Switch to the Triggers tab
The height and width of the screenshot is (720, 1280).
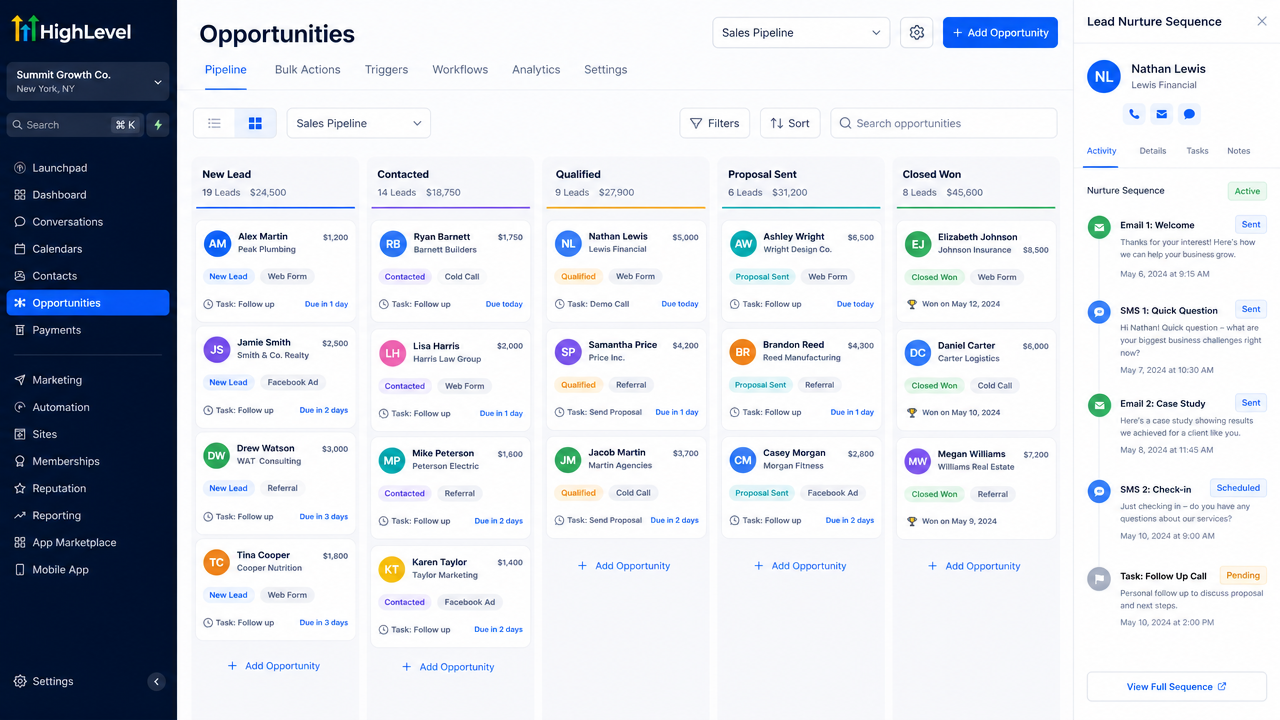(386, 70)
